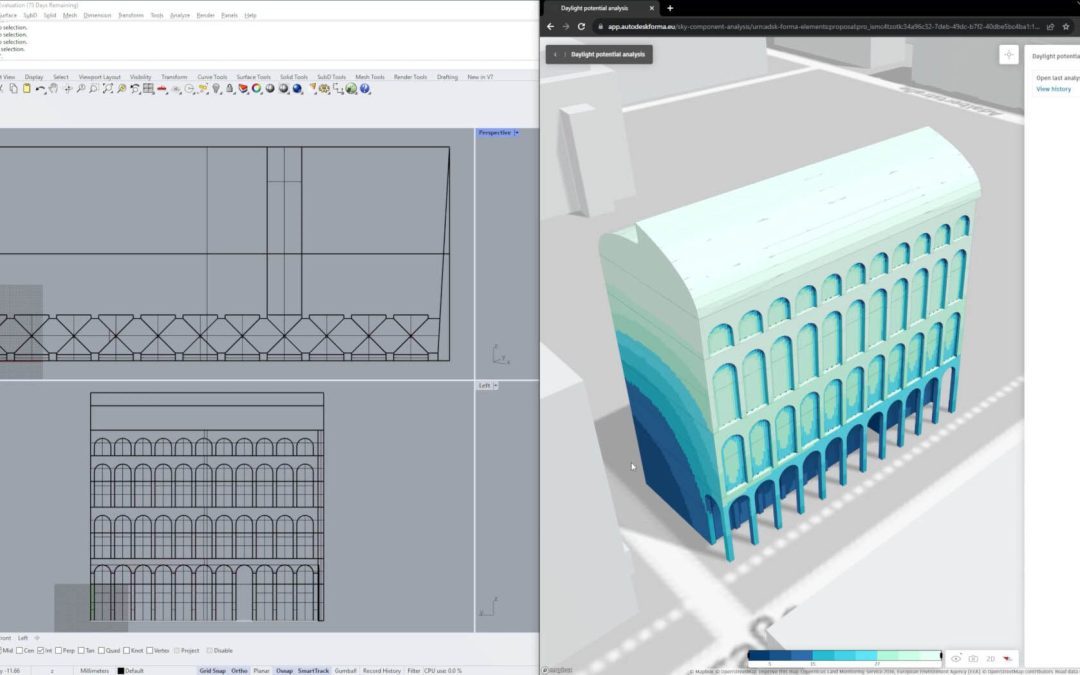Viewport: 1080px width, 675px height.
Task: Open the red marker dropdown in Forma's bottom bar
Action: pyautogui.click(x=1007, y=659)
